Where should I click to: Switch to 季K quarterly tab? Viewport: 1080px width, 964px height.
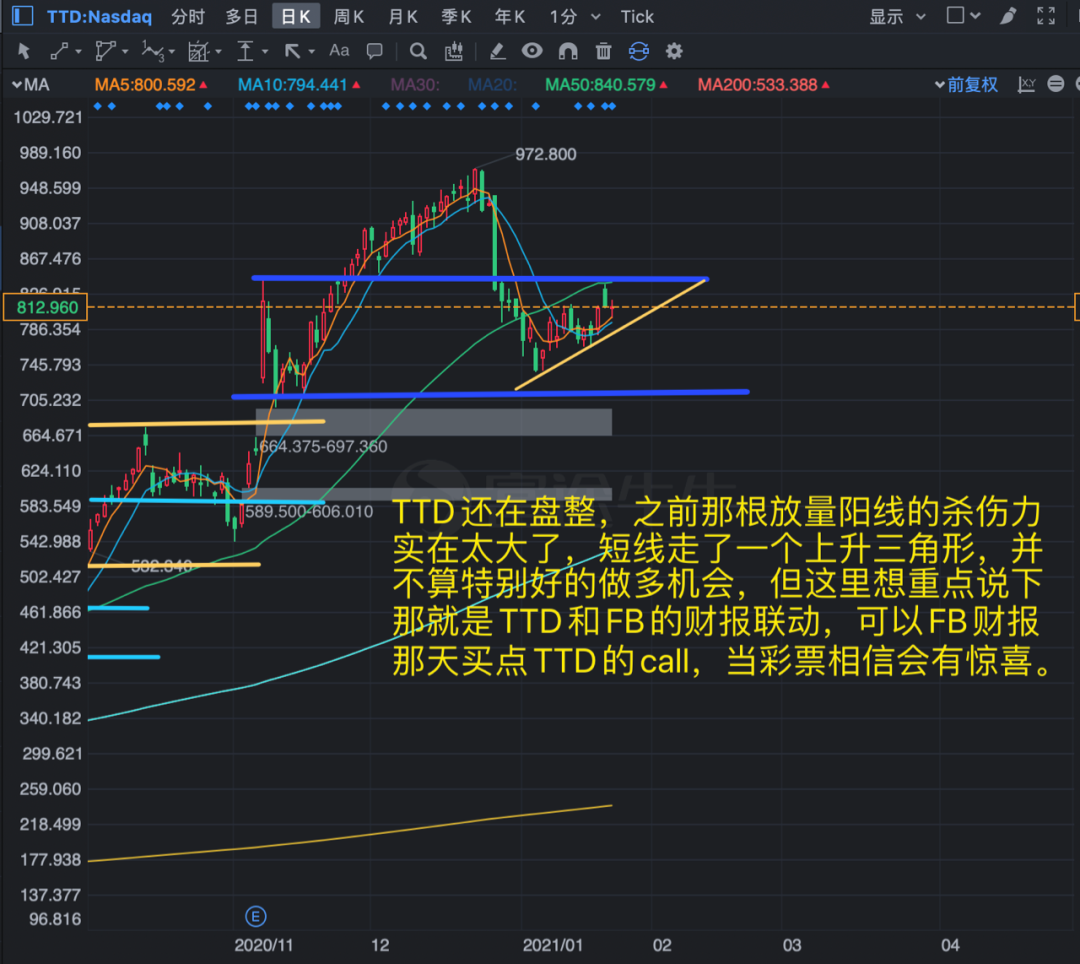[456, 17]
